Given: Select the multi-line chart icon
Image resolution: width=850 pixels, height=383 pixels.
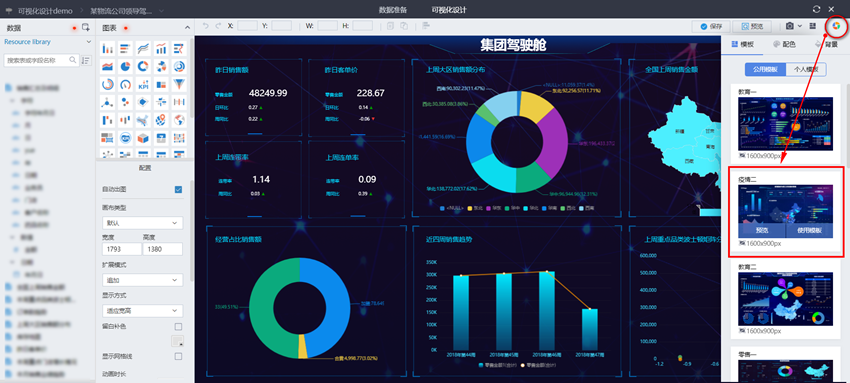Looking at the screenshot, I should [x=143, y=49].
